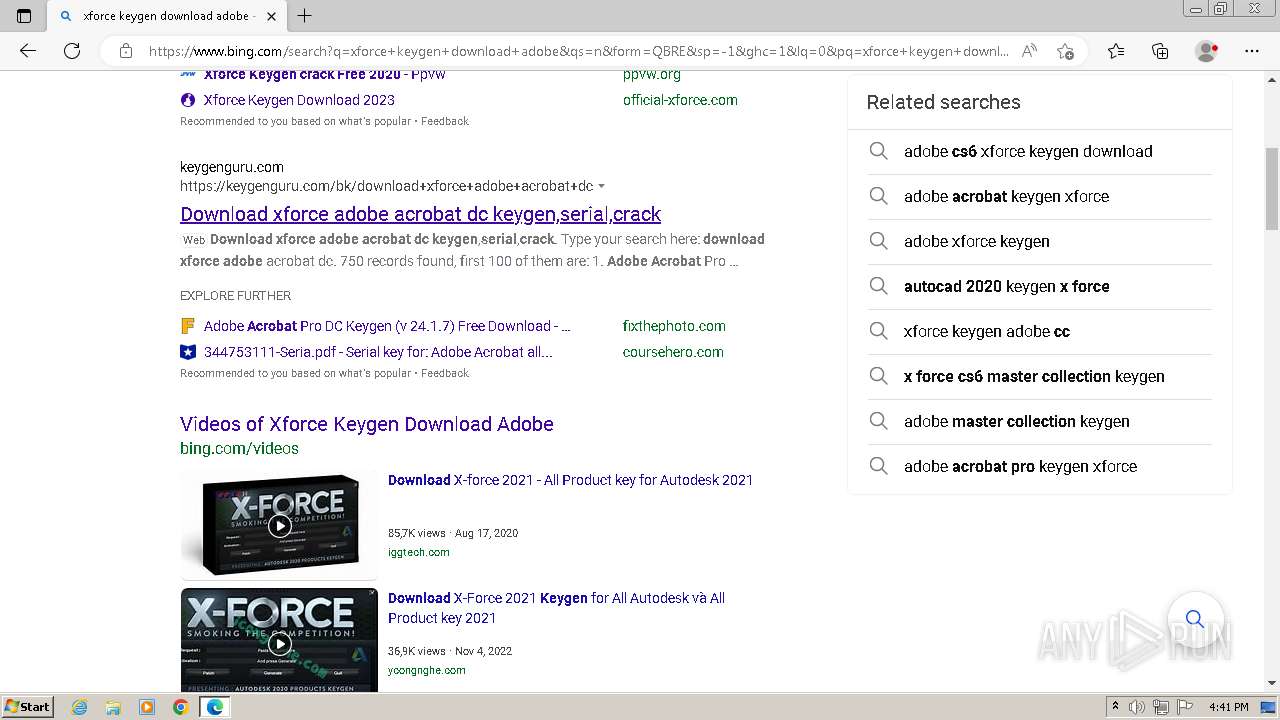1280x720 pixels.
Task: Click the Official Xforce site favicon
Action: [188, 100]
